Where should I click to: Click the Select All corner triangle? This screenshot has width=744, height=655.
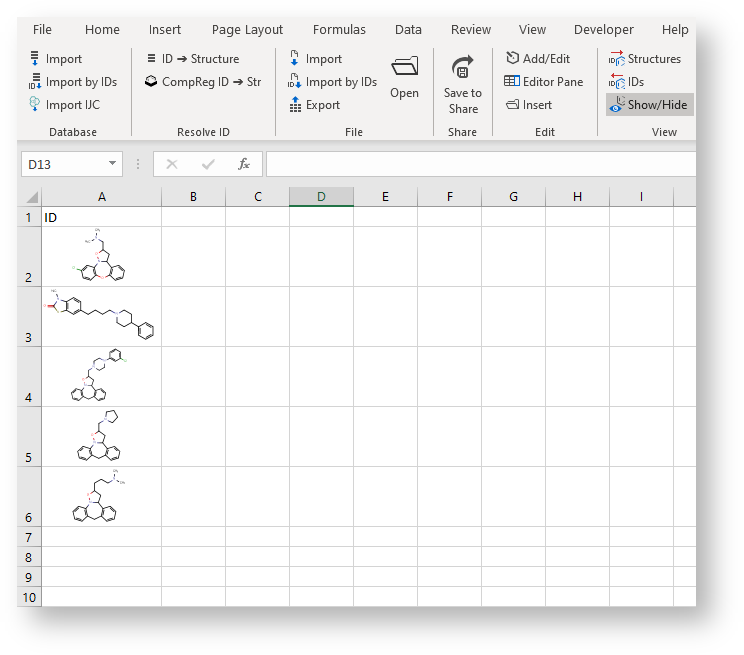point(31,197)
